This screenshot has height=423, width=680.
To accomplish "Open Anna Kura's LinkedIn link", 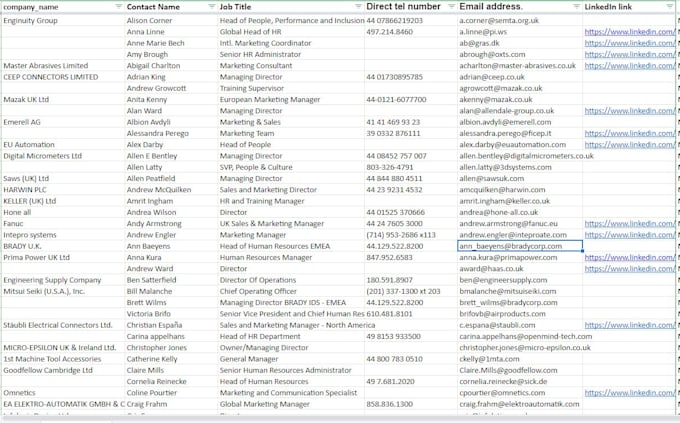I will pyautogui.click(x=630, y=257).
